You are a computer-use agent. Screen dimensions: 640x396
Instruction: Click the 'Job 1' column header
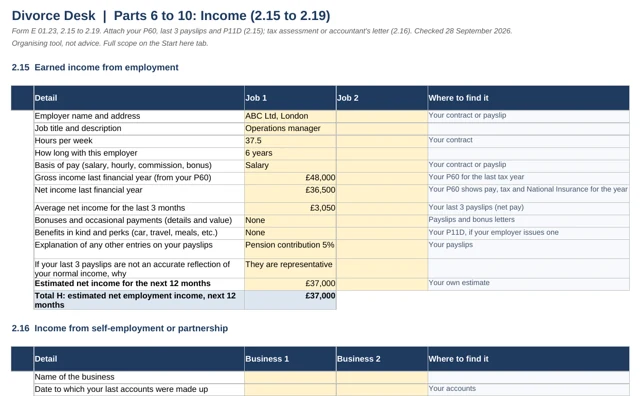click(x=290, y=98)
